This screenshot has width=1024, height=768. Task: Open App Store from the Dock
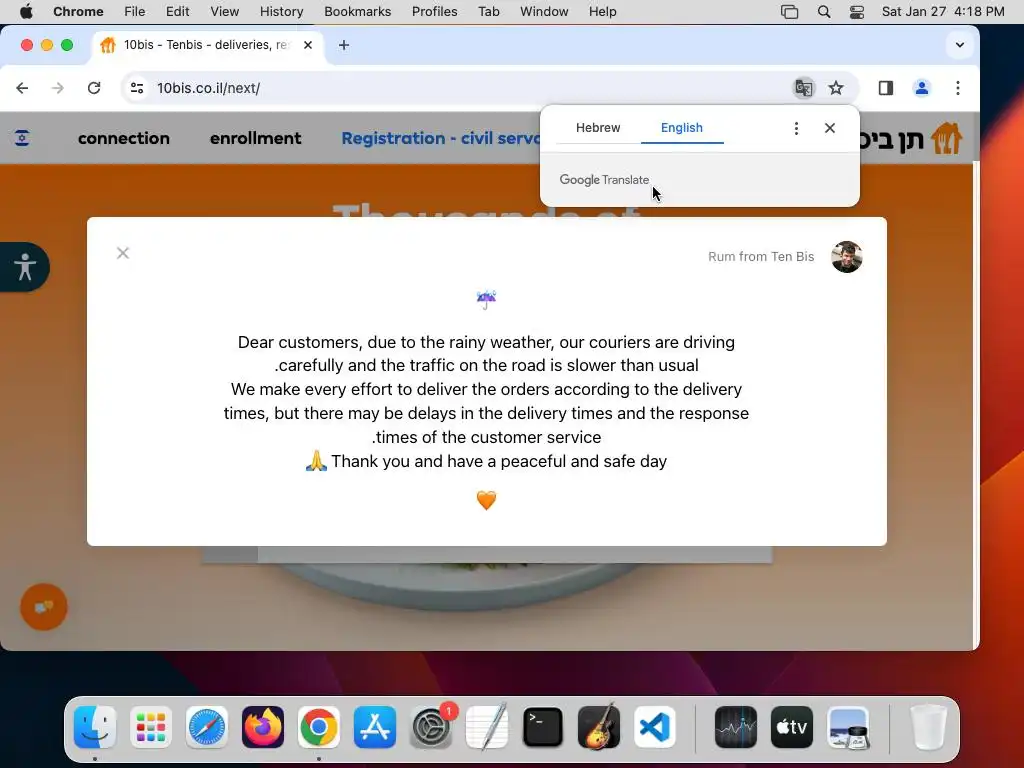coord(375,727)
